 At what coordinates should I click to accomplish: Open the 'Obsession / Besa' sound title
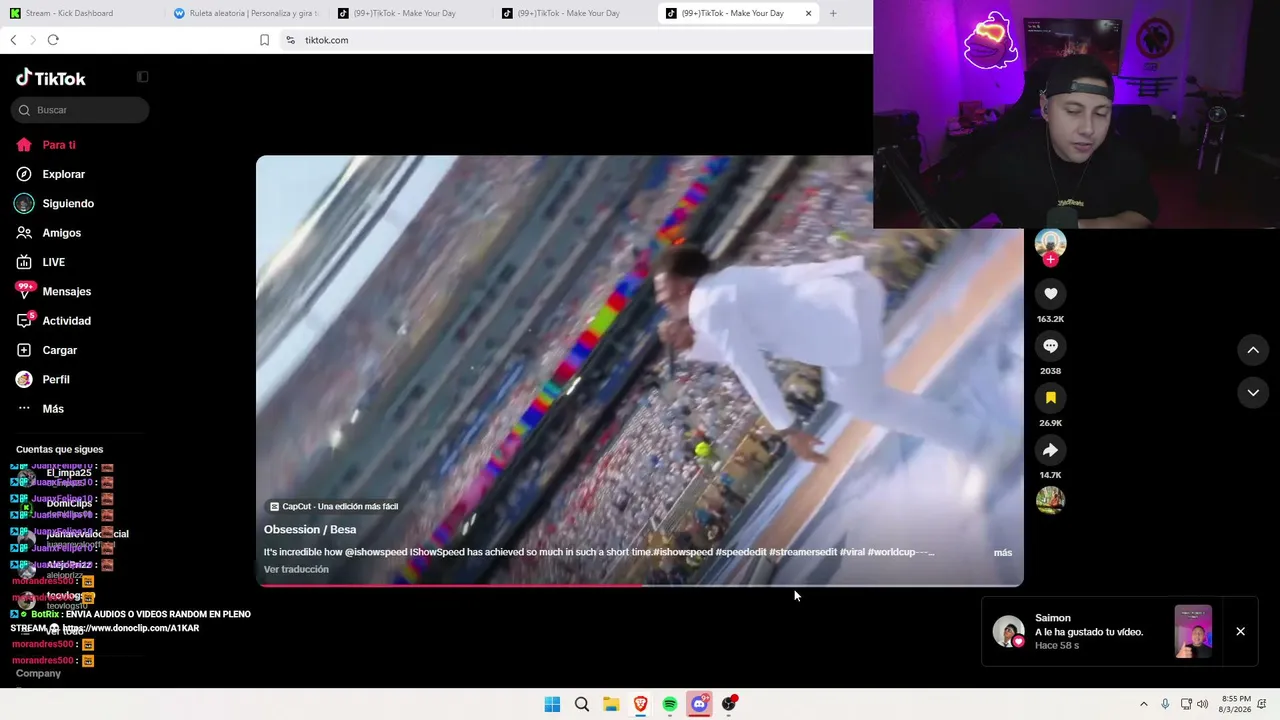point(310,529)
